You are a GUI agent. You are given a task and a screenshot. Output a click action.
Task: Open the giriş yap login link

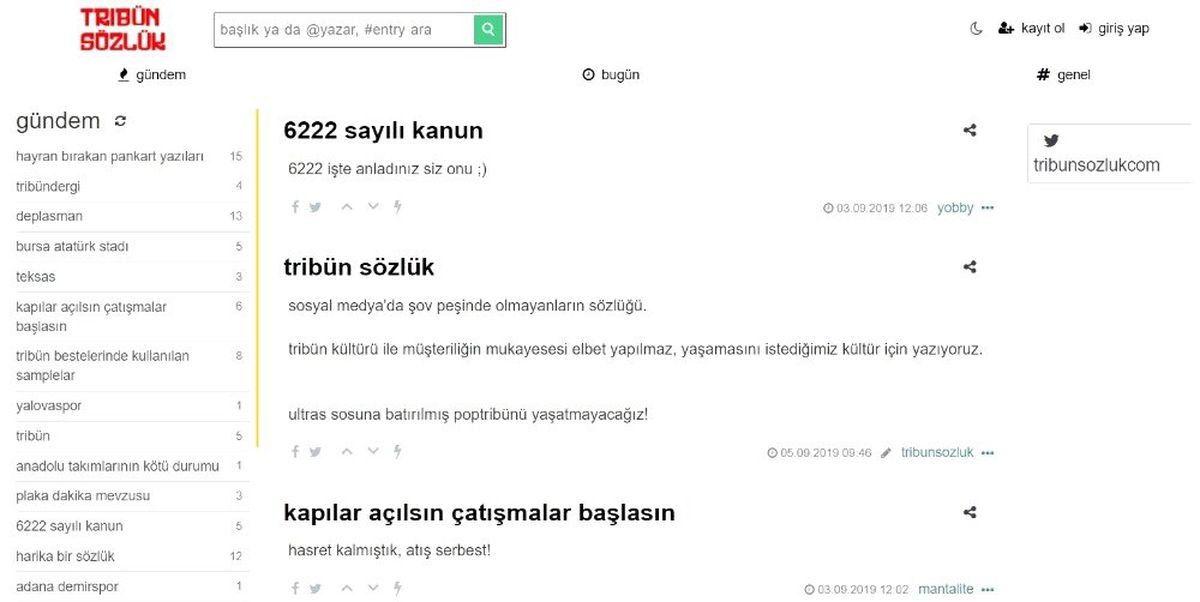click(x=1114, y=29)
